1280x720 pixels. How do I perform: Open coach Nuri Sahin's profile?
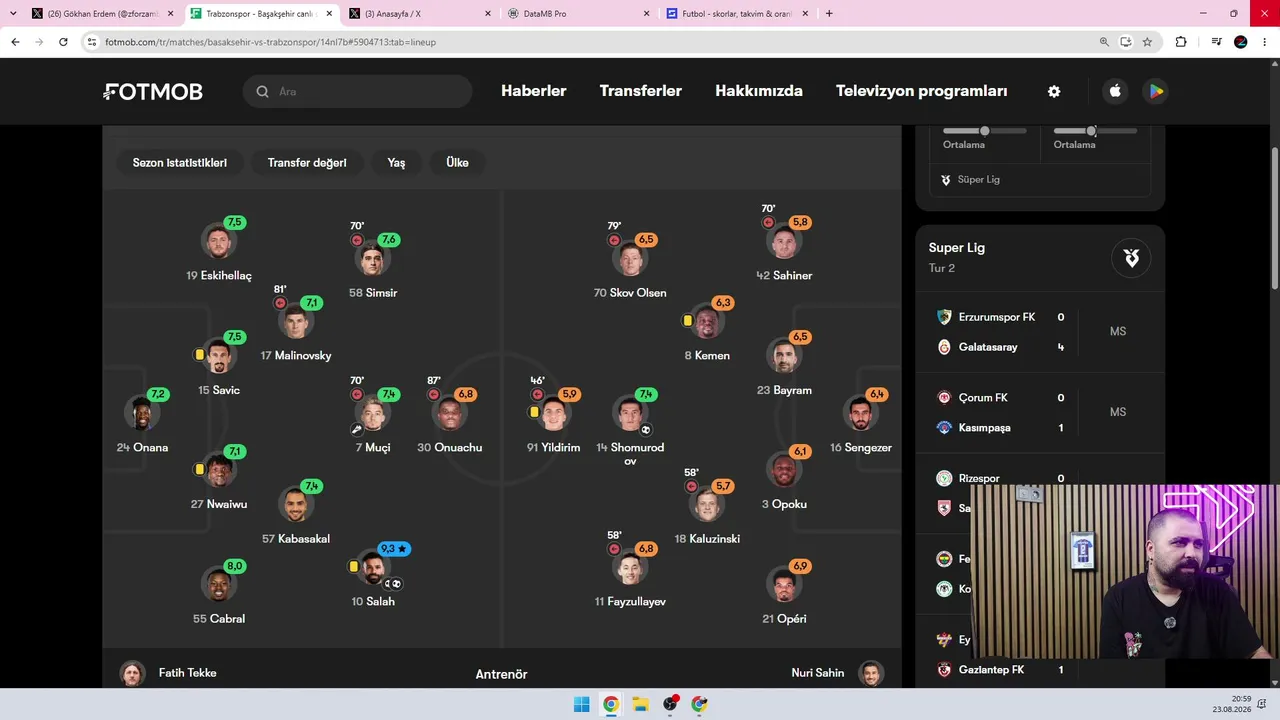(x=837, y=673)
